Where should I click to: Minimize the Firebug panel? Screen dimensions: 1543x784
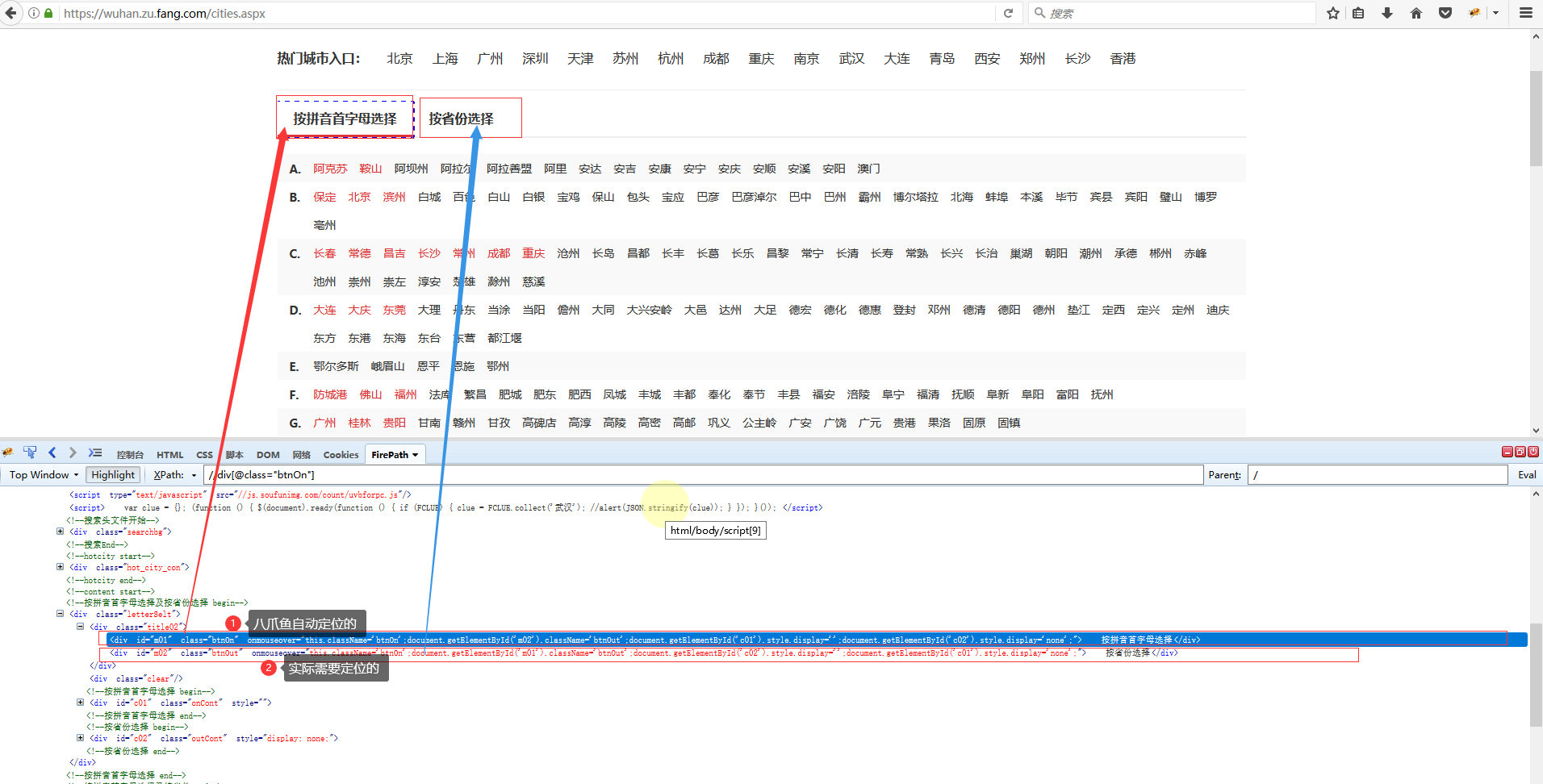[1507, 452]
